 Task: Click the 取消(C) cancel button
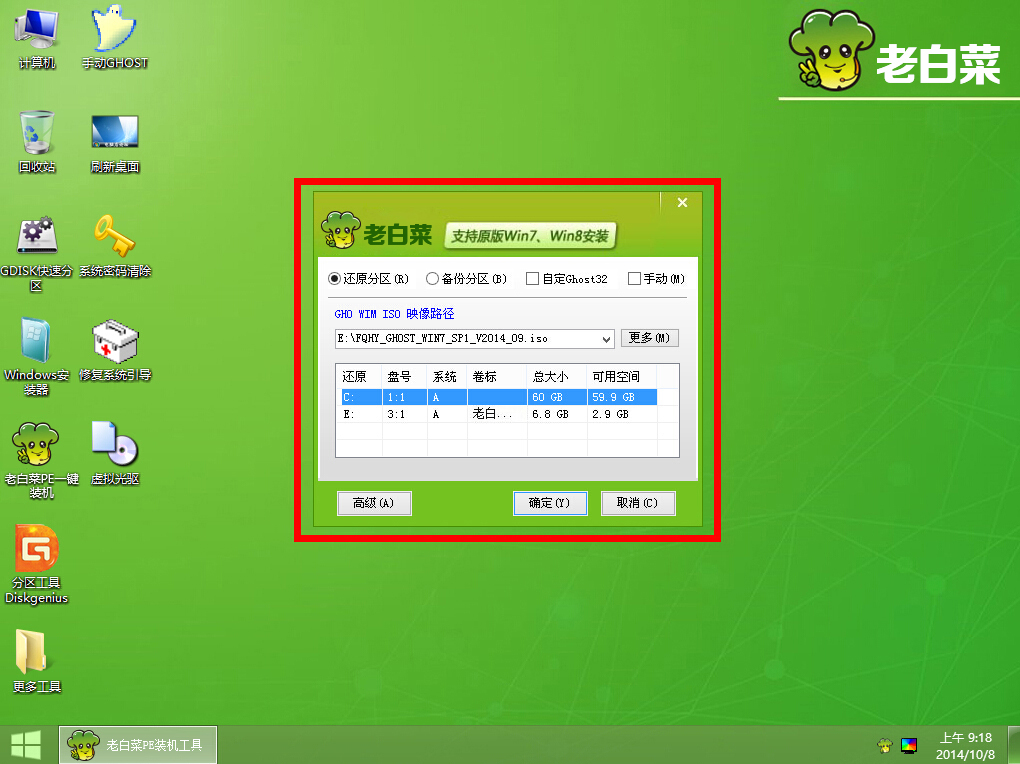click(638, 503)
